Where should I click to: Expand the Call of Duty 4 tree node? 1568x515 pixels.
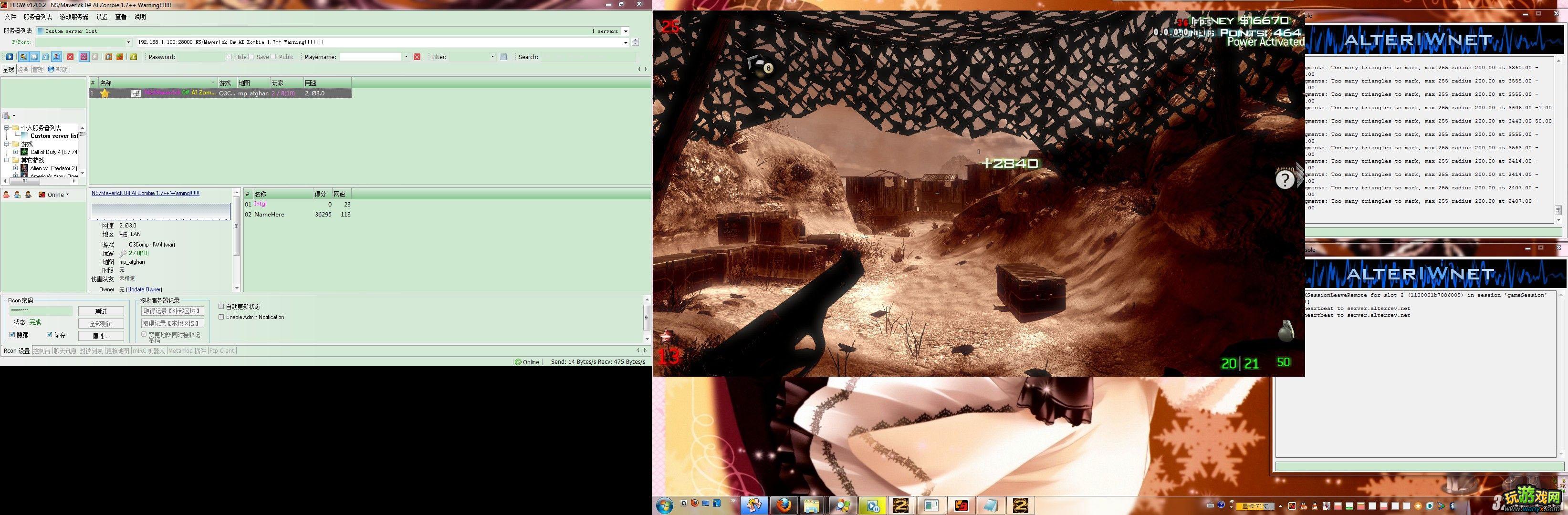(x=15, y=152)
